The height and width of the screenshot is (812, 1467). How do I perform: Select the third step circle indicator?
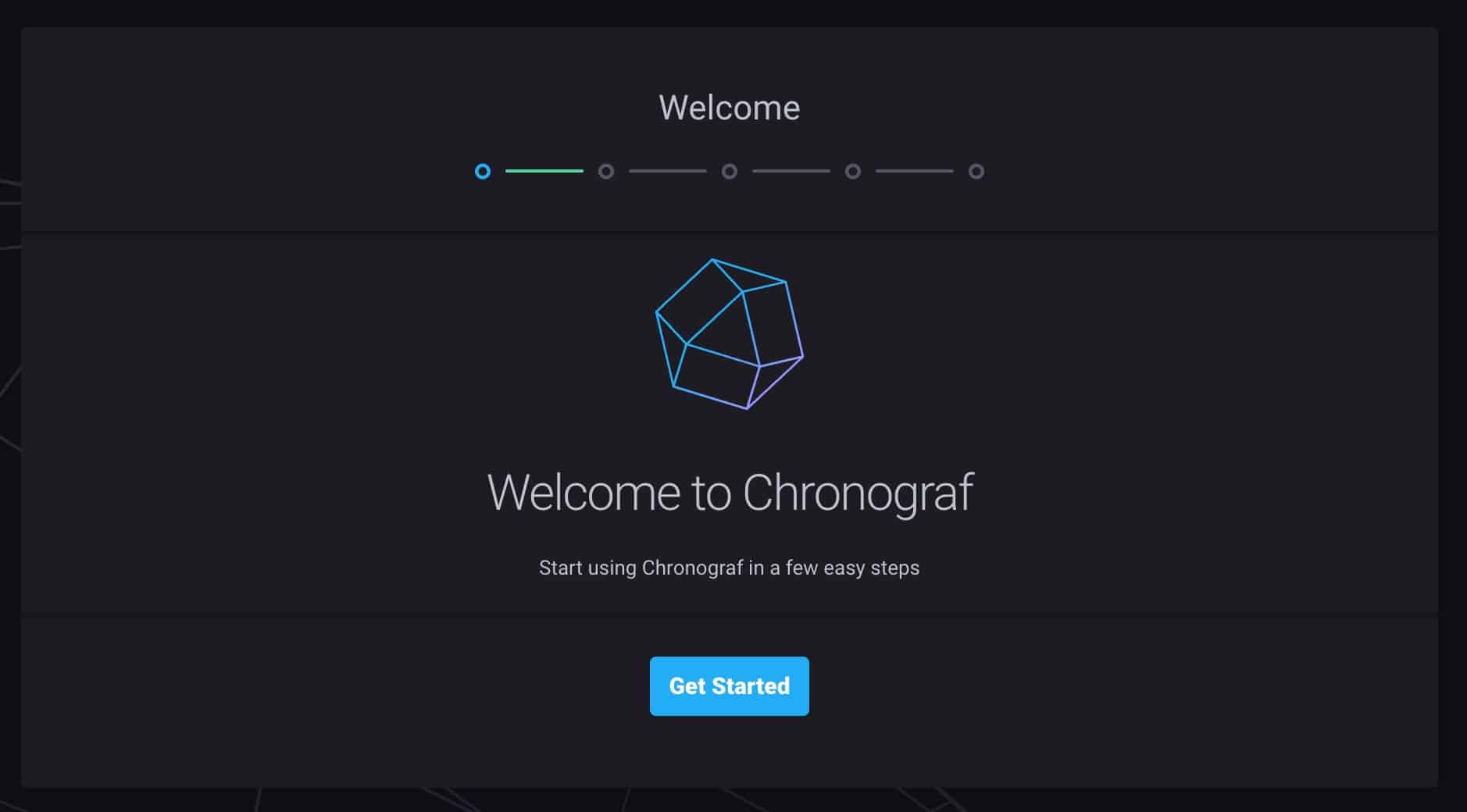[730, 171]
